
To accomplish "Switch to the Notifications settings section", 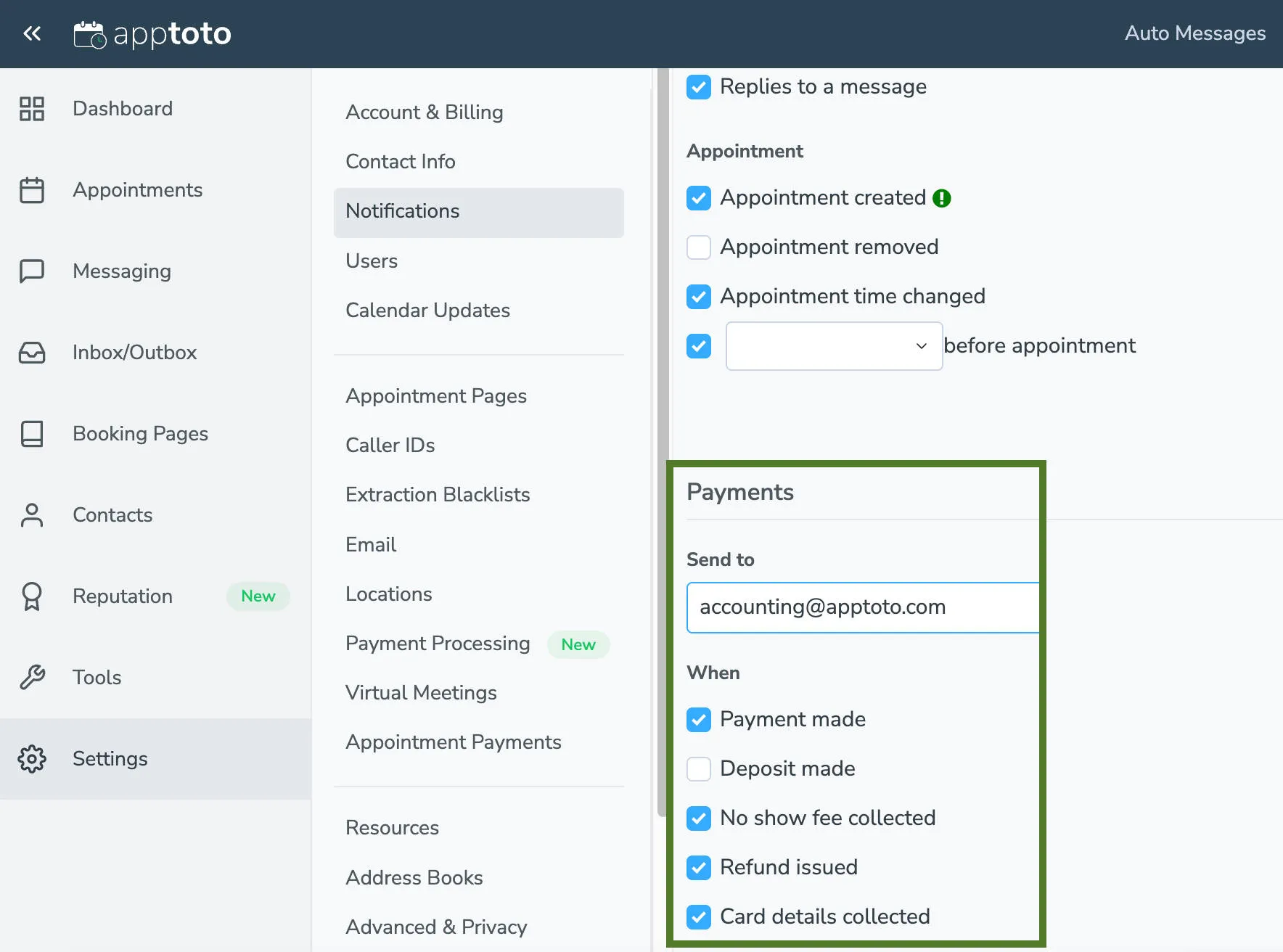I will pos(403,211).
